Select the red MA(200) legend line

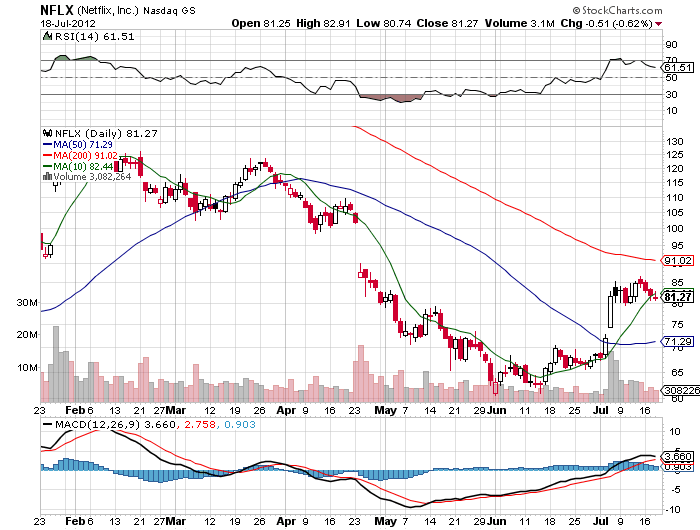[48, 155]
